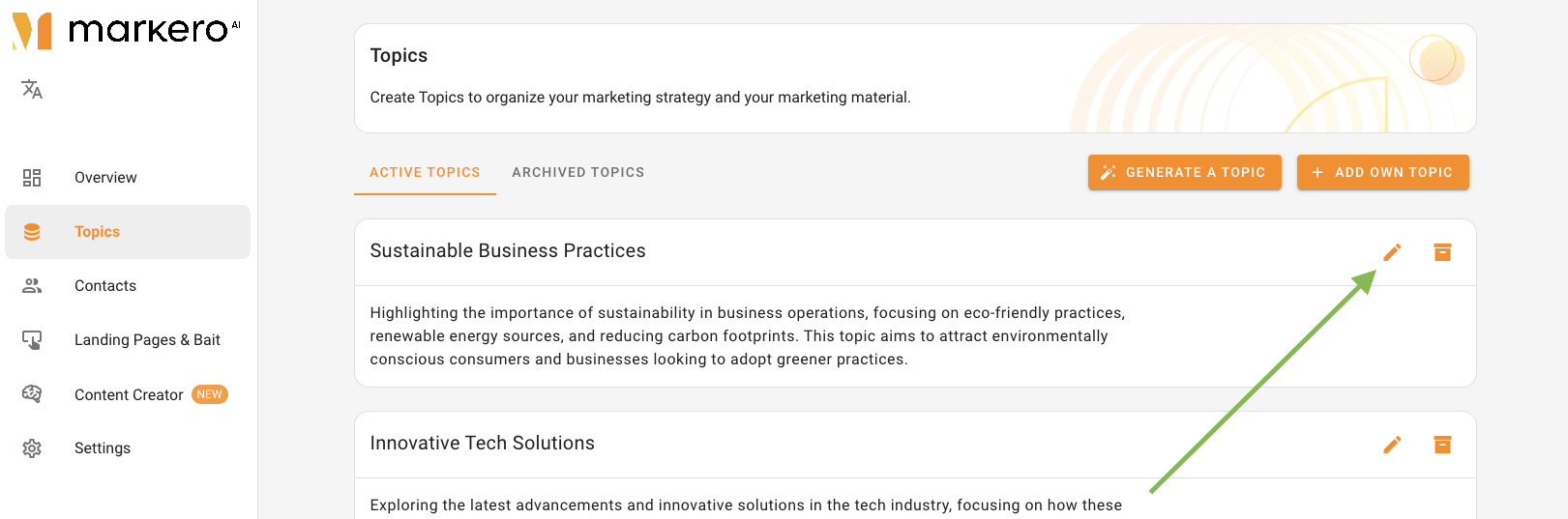Edit Innovative Tech Solutions with pencil icon

[1392, 445]
